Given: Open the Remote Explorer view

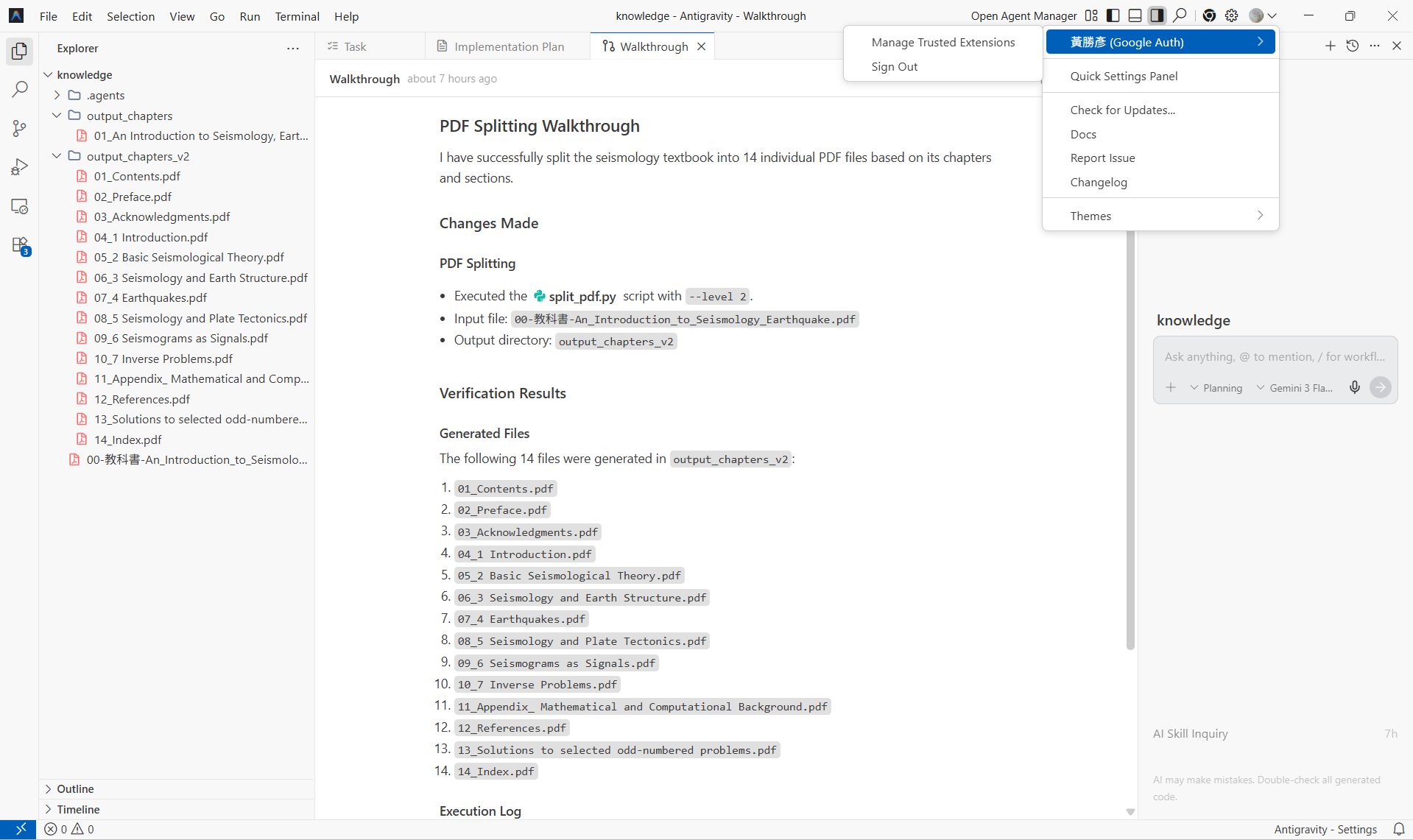Looking at the screenshot, I should point(20,207).
